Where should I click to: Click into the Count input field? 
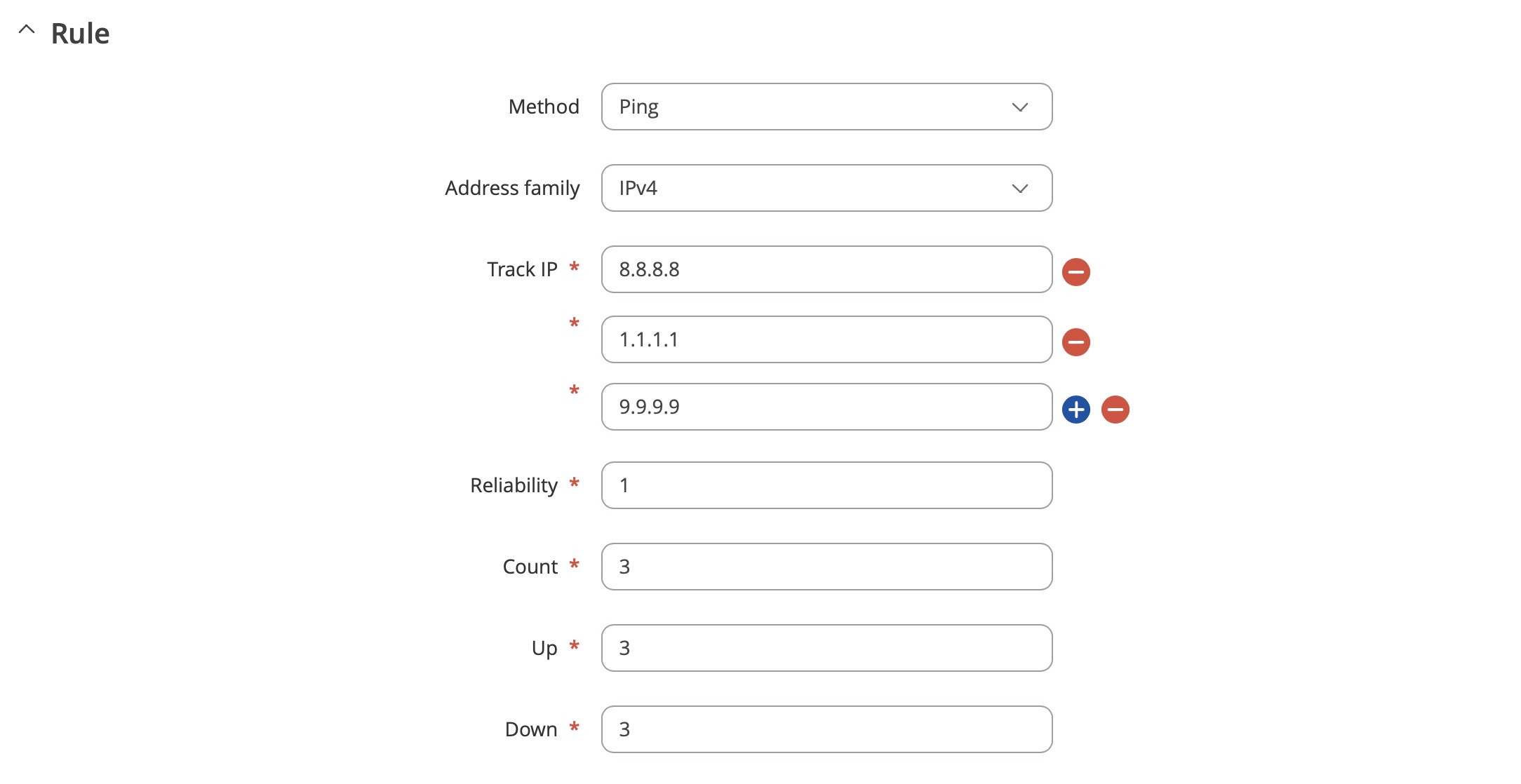pos(826,567)
